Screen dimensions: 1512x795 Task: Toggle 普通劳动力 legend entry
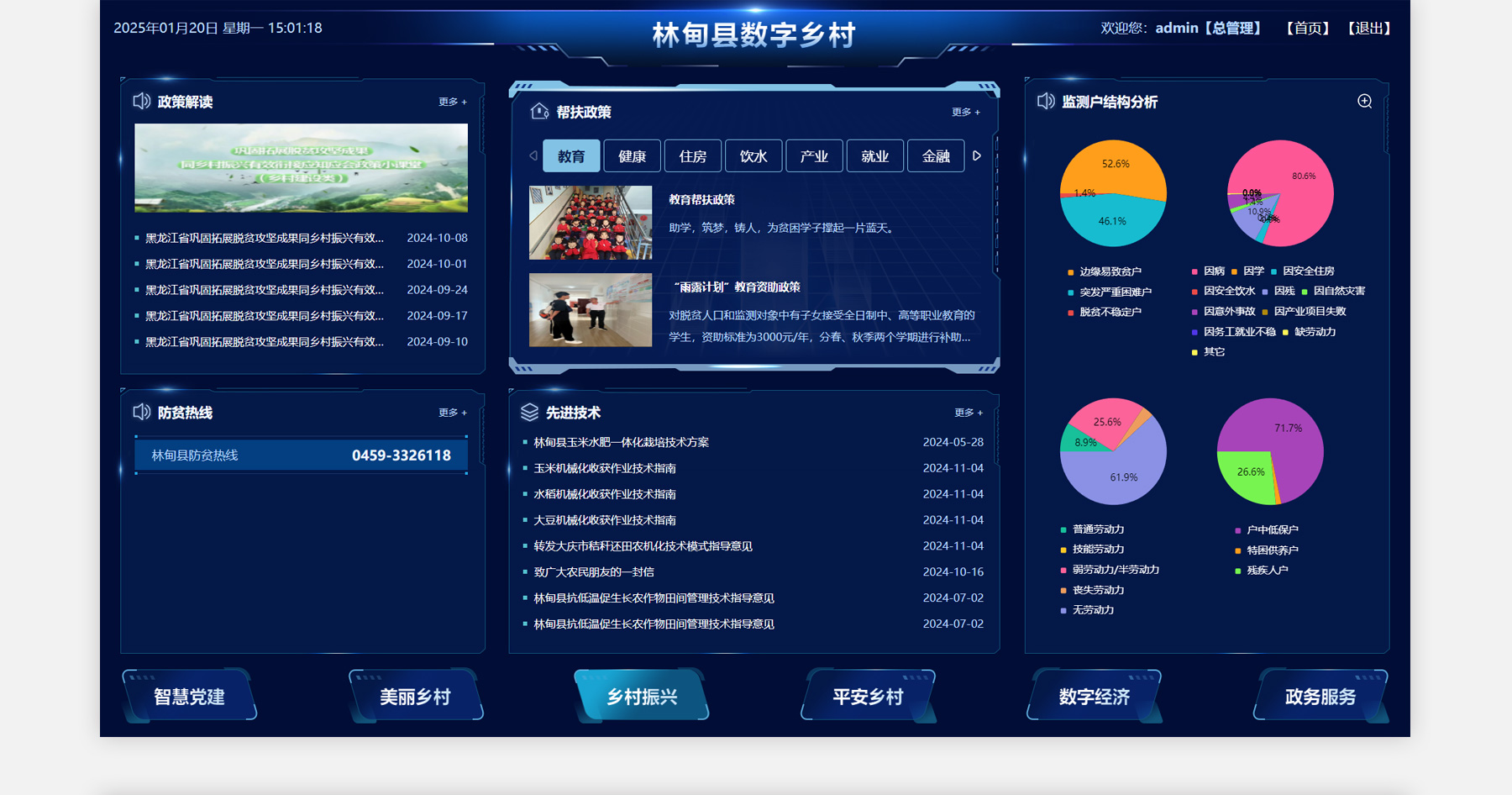pos(1097,529)
